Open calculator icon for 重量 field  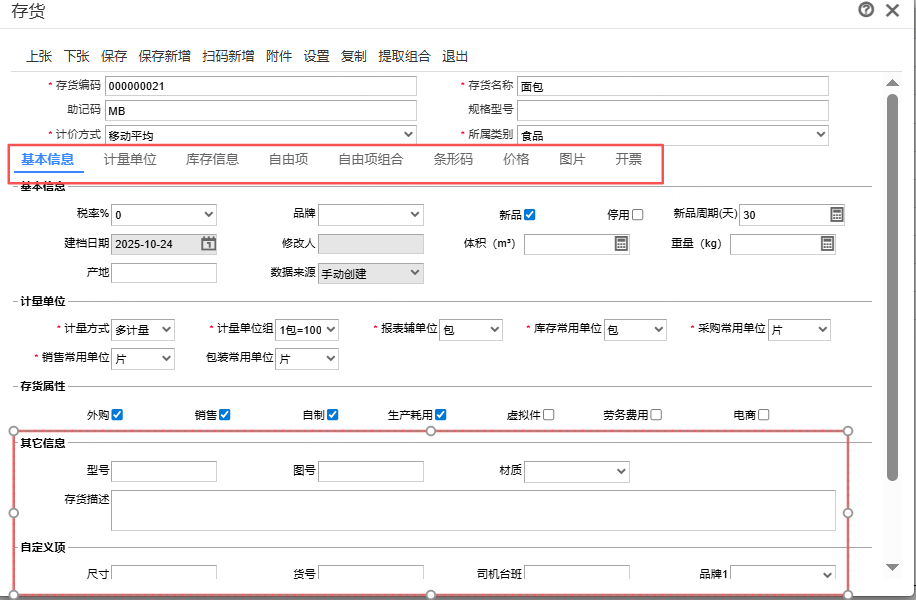(827, 243)
